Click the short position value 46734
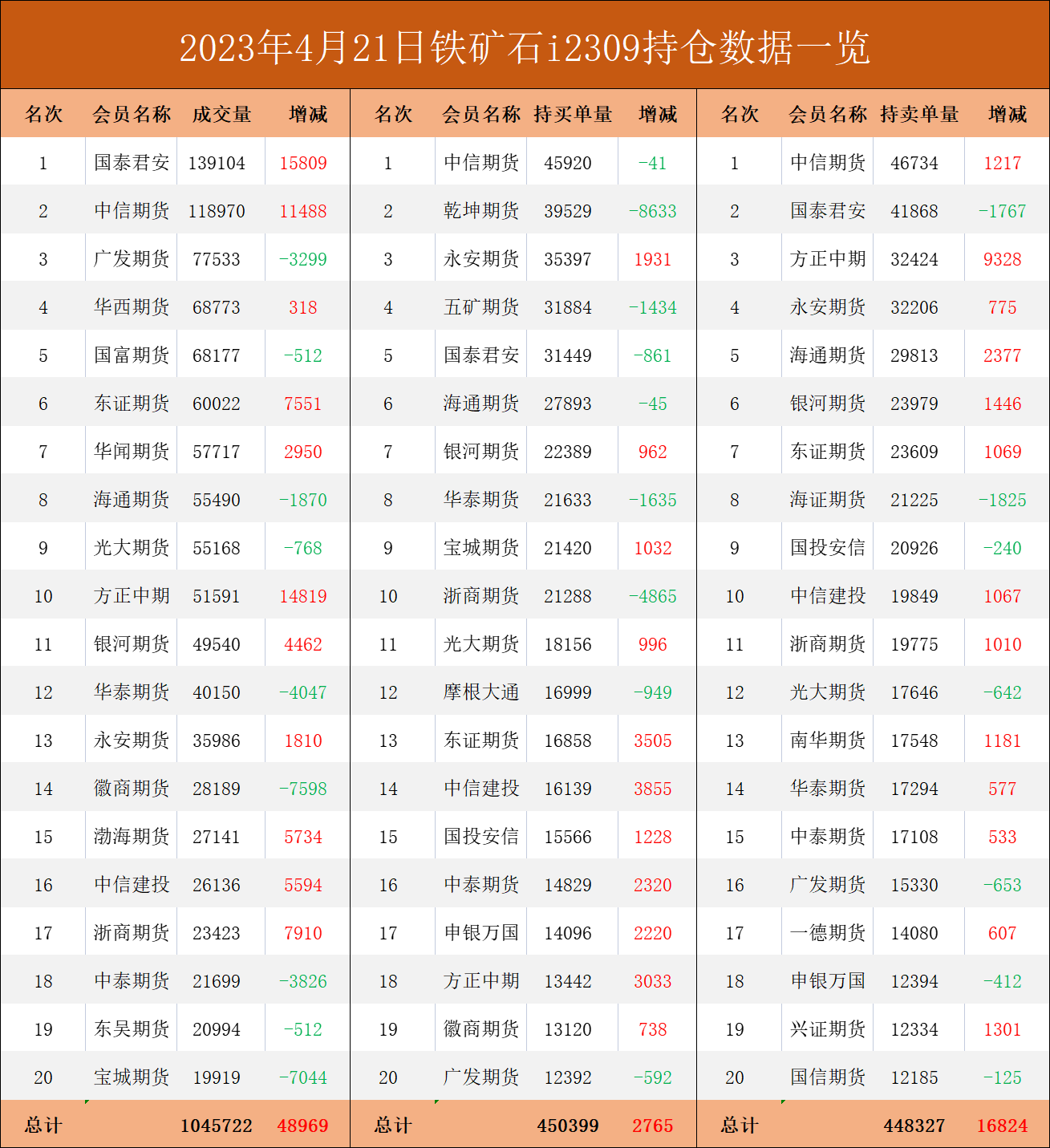Viewport: 1050px width, 1148px height. [914, 163]
